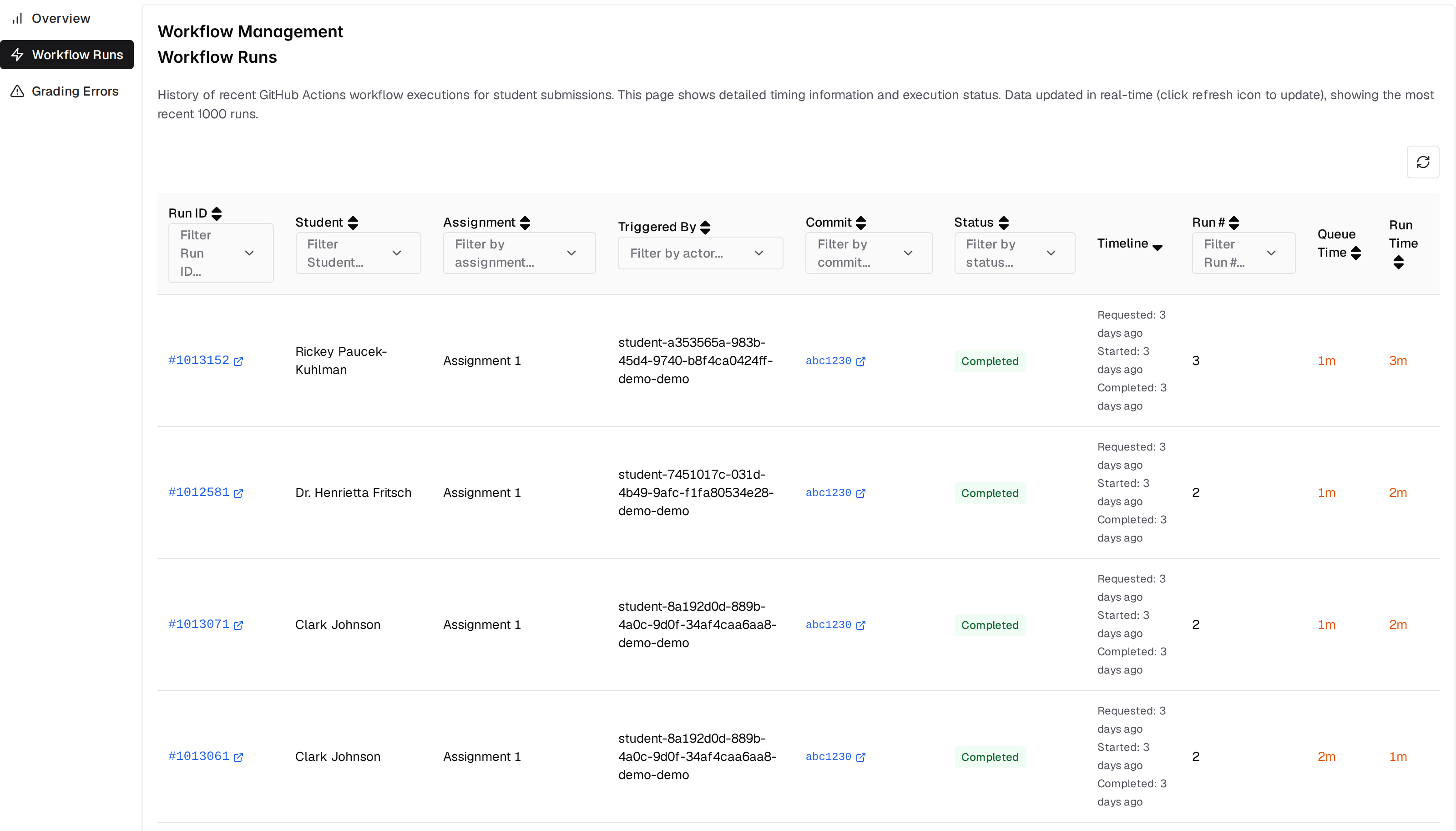
Task: Click the 2m queue time in run #1013061 row
Action: (x=1326, y=756)
